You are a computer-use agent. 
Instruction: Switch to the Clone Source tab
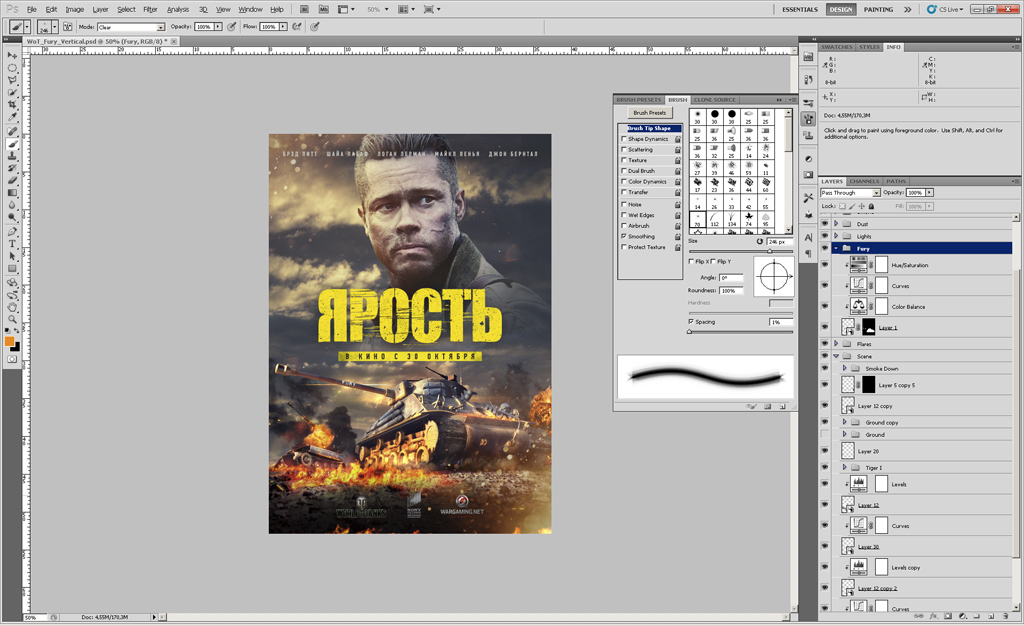pyautogui.click(x=714, y=100)
